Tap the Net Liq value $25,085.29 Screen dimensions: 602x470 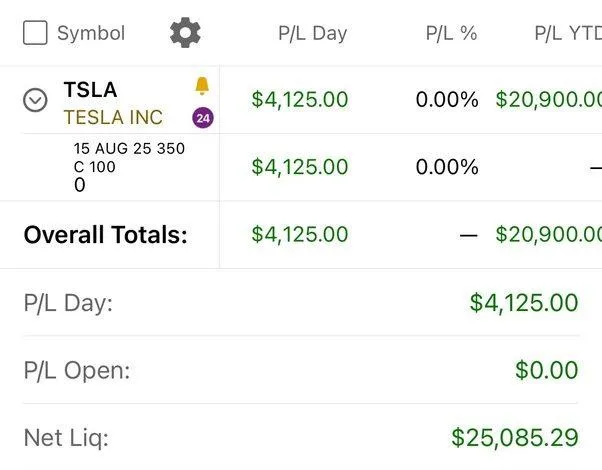coord(514,437)
